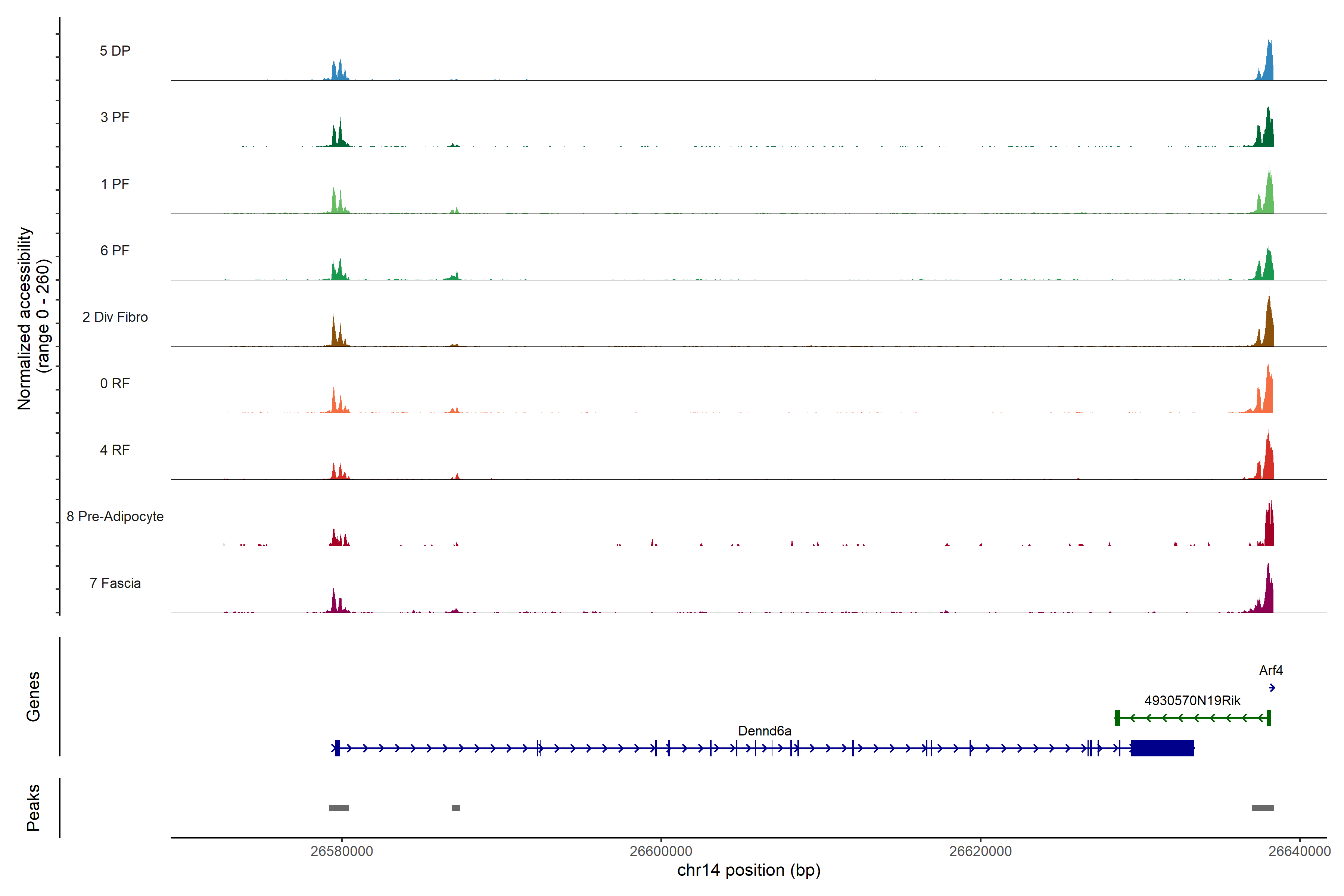Click the Dennd6a gene label

[765, 731]
